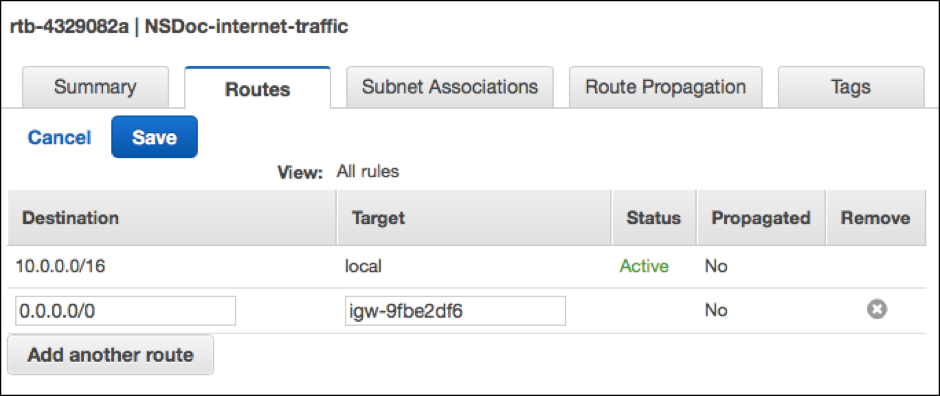Edit the igw-9fbe2df6 target field
This screenshot has width=940, height=396.
(x=455, y=310)
